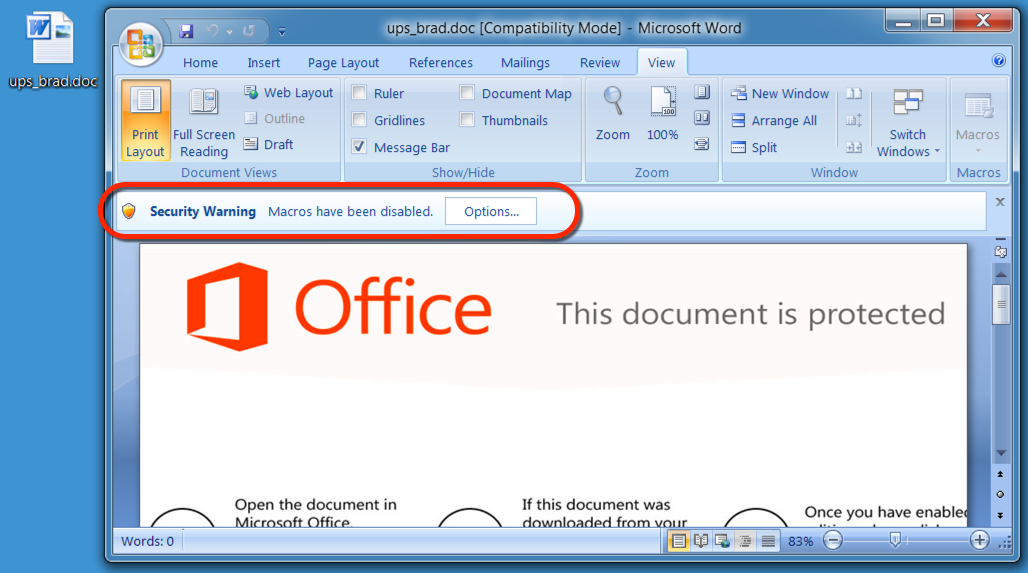This screenshot has height=573, width=1028.
Task: Click vertical scrollbar down arrow
Action: click(x=1000, y=453)
